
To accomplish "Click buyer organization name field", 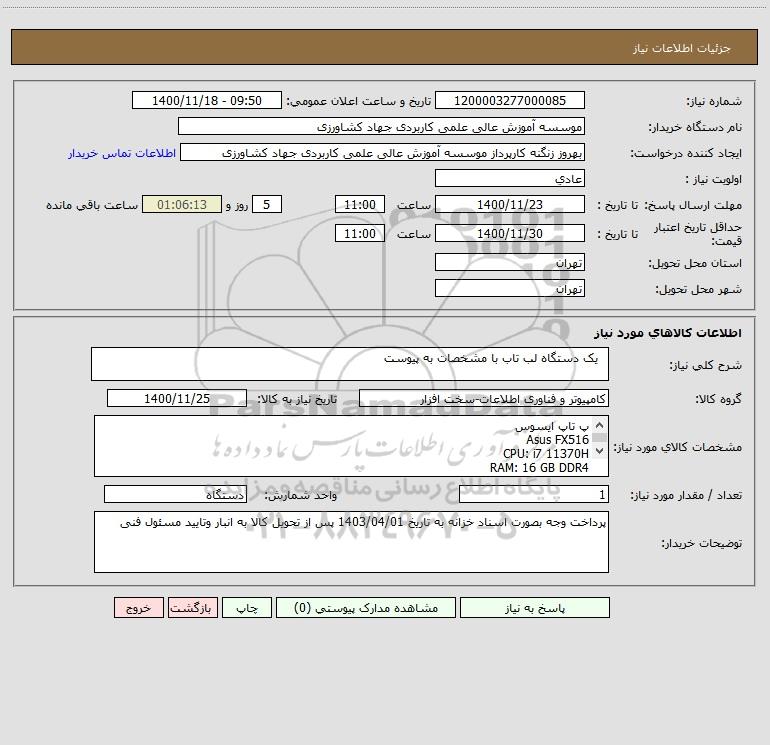I will click(x=381, y=126).
